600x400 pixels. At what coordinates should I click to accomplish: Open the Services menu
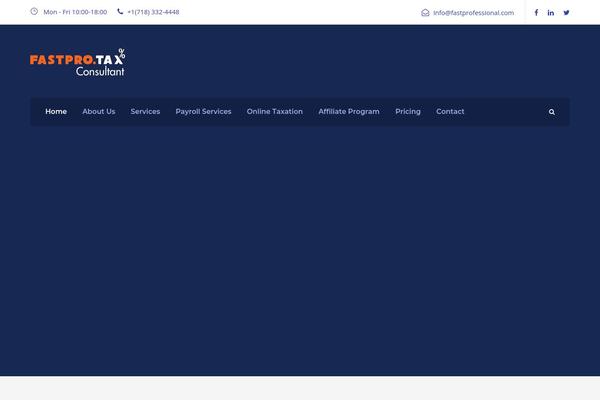tap(145, 111)
